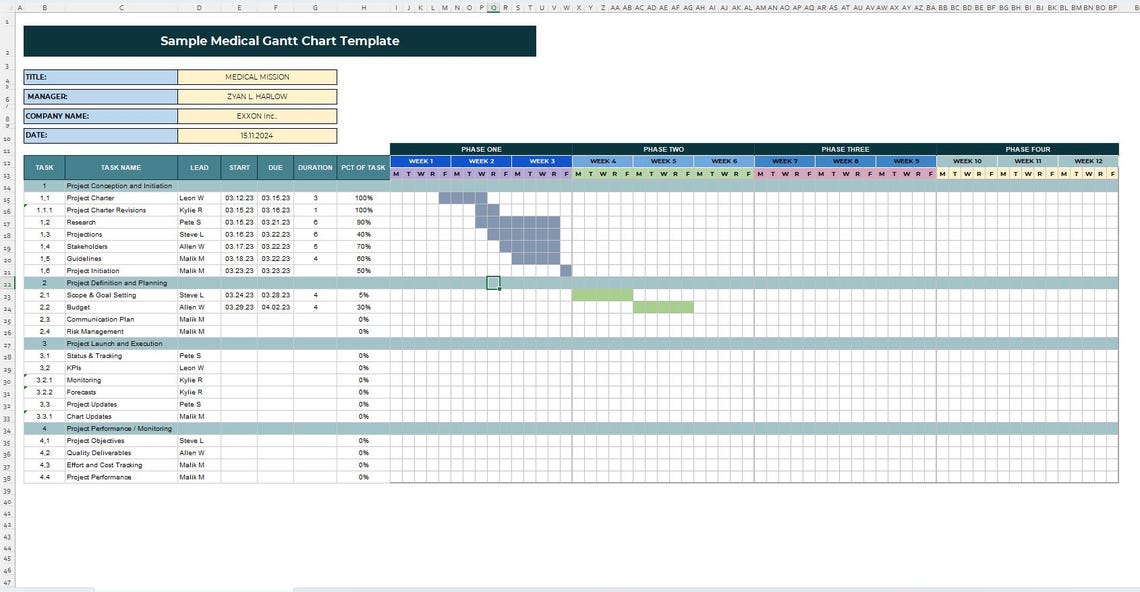This screenshot has height=592, width=1140.
Task: Click row header 22 to select the row
Action: (x=8, y=283)
